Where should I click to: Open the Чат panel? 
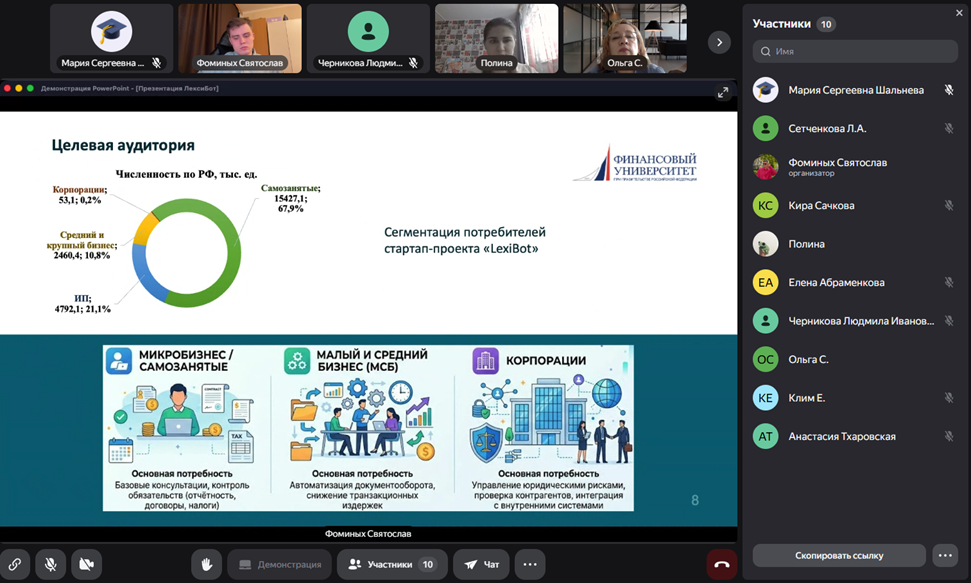click(481, 564)
